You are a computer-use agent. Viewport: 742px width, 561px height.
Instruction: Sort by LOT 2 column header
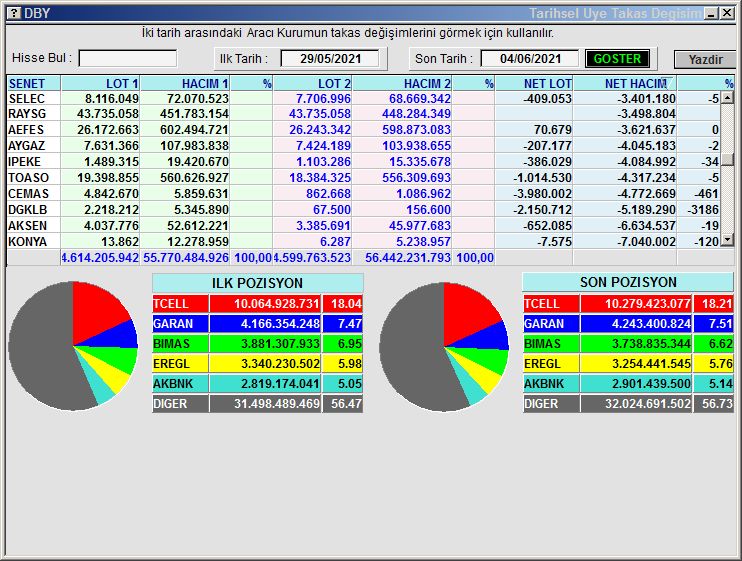pyautogui.click(x=313, y=84)
